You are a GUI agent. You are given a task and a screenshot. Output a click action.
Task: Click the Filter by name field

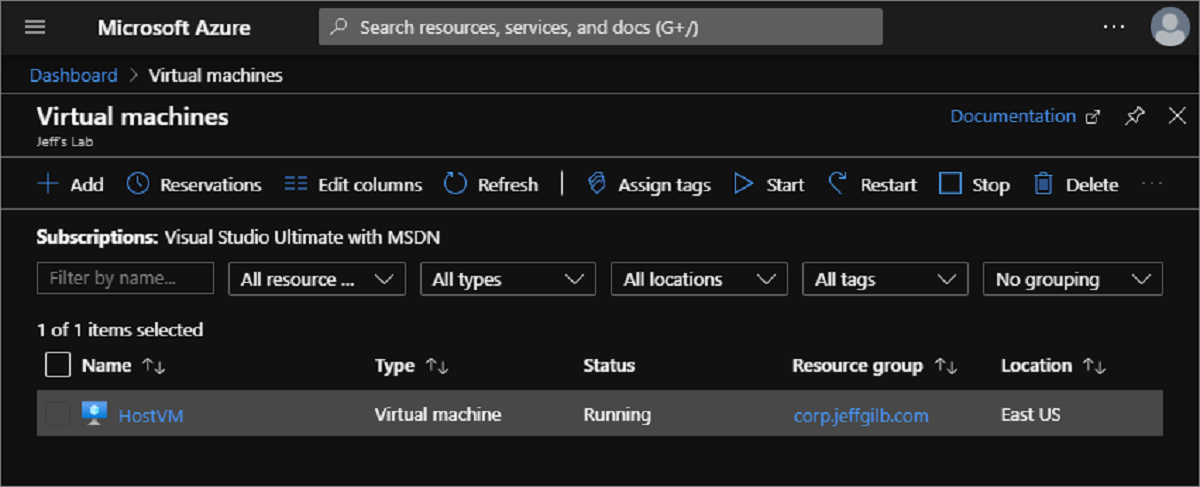pos(125,278)
